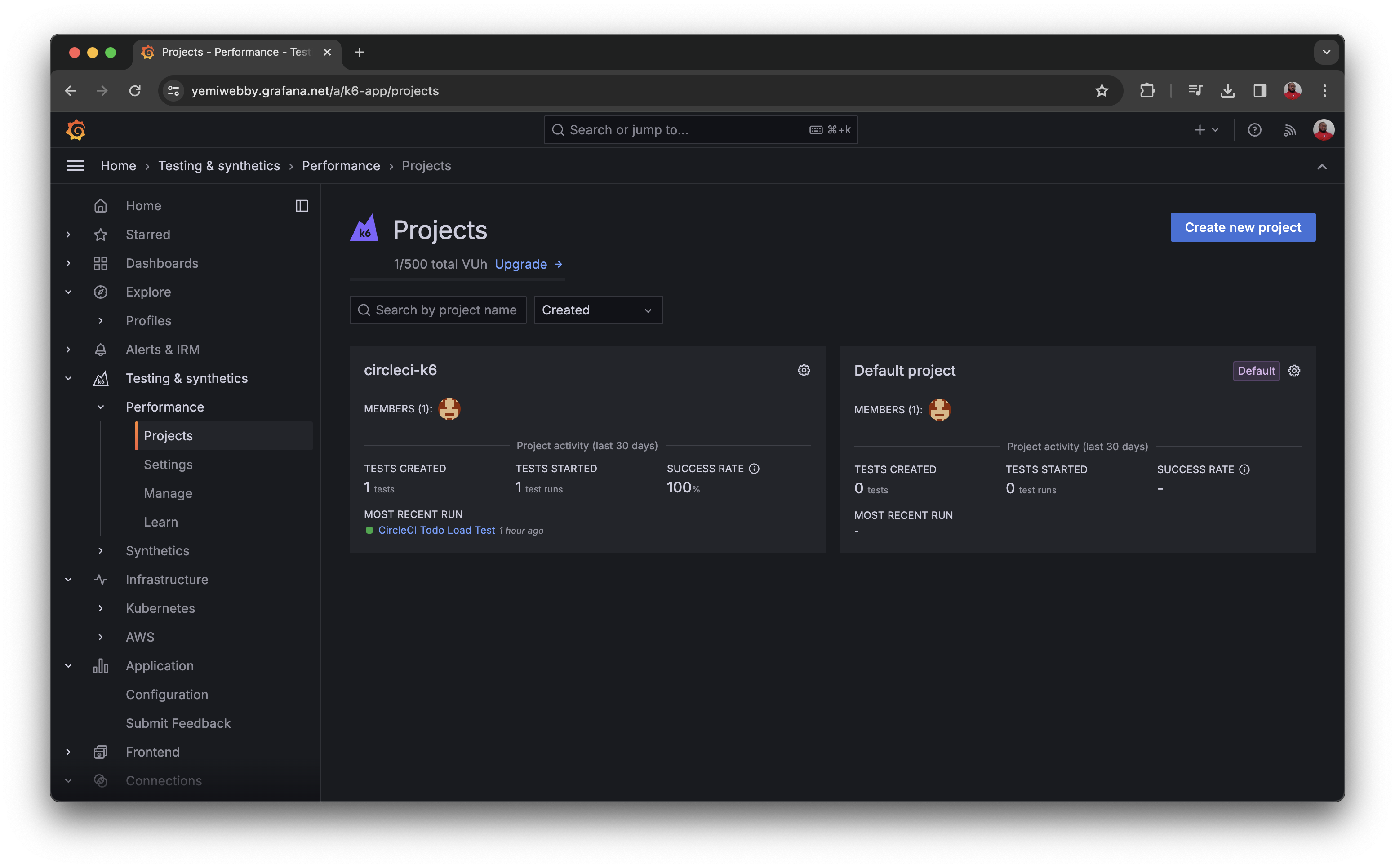1395x868 pixels.
Task: Open the Upgrade link
Action: click(521, 264)
